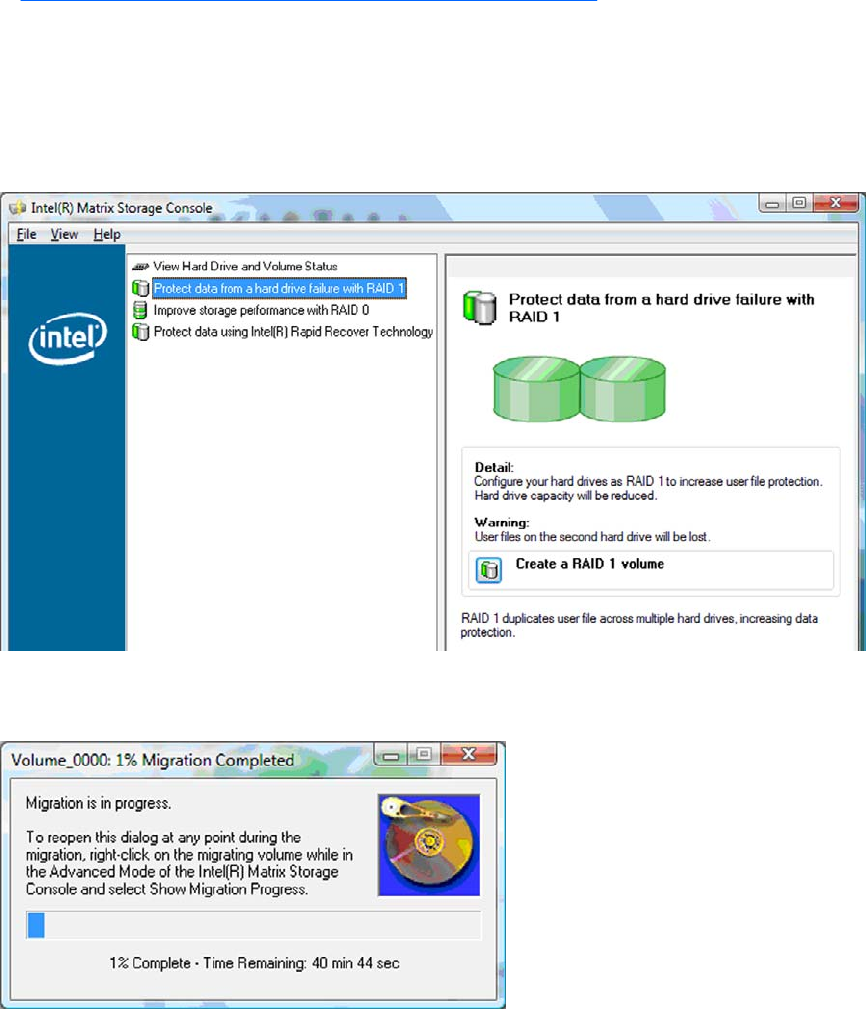The image size is (866, 1009).
Task: Click 'User files on the second hard drive will be lost'
Action: [x=592, y=537]
